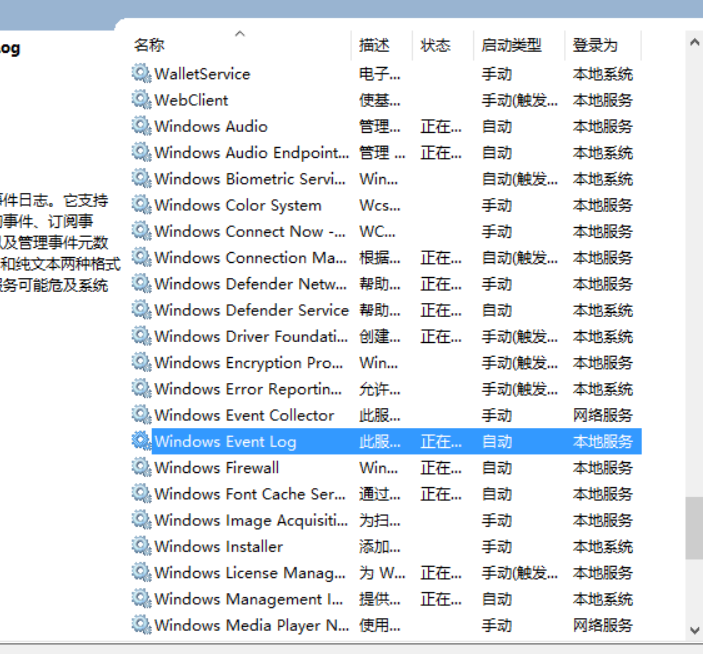Click the Windows Image Acquisition gear icon

[x=141, y=520]
